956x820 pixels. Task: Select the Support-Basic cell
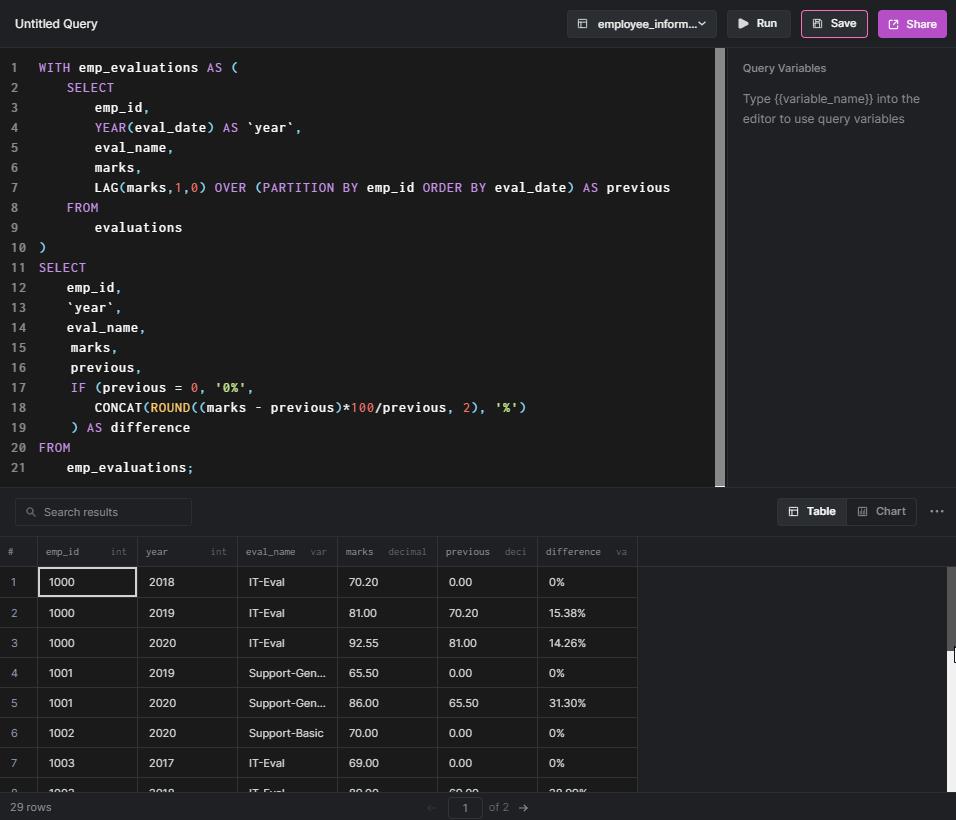point(287,733)
